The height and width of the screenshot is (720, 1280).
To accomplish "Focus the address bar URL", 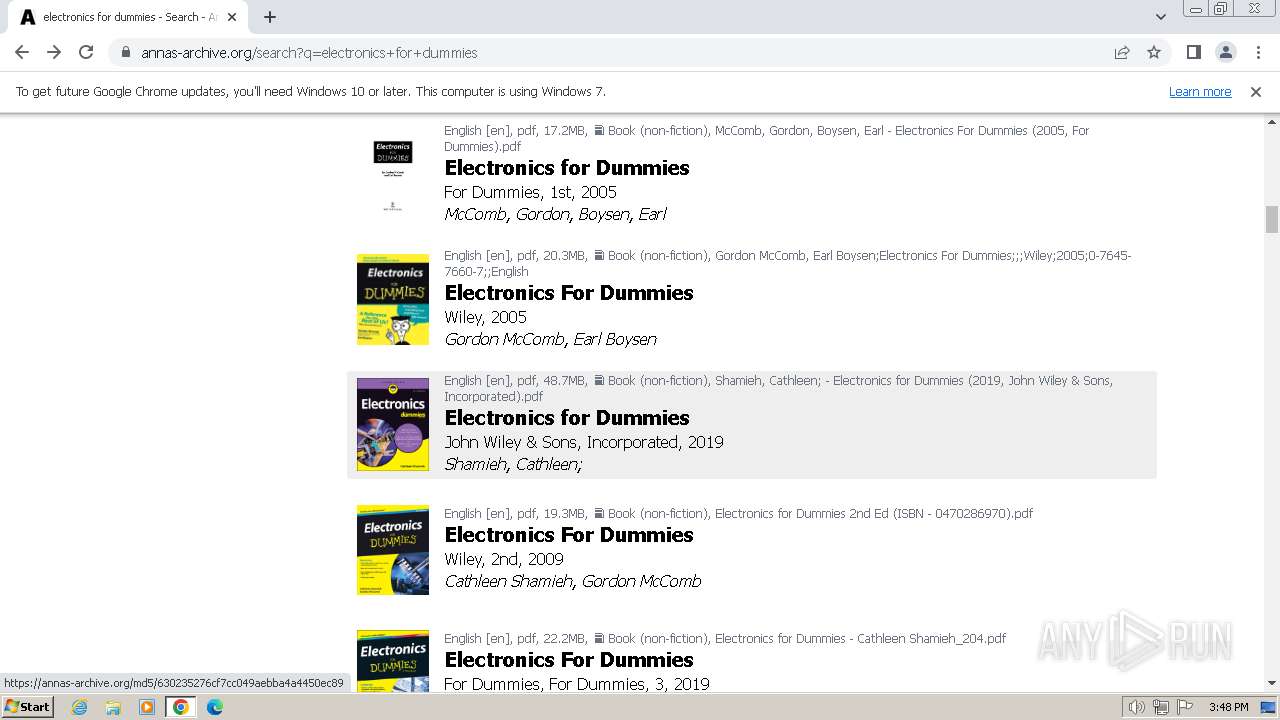I will coord(309,52).
